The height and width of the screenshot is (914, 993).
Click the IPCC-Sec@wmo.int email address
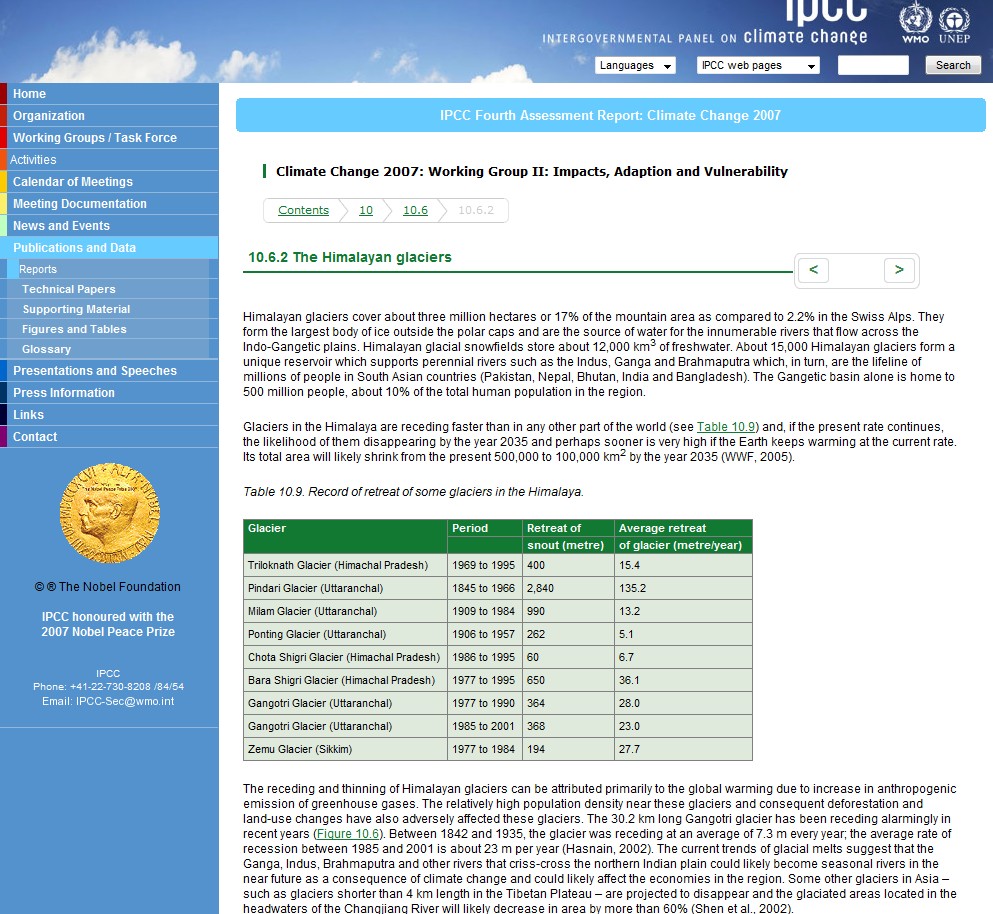125,701
